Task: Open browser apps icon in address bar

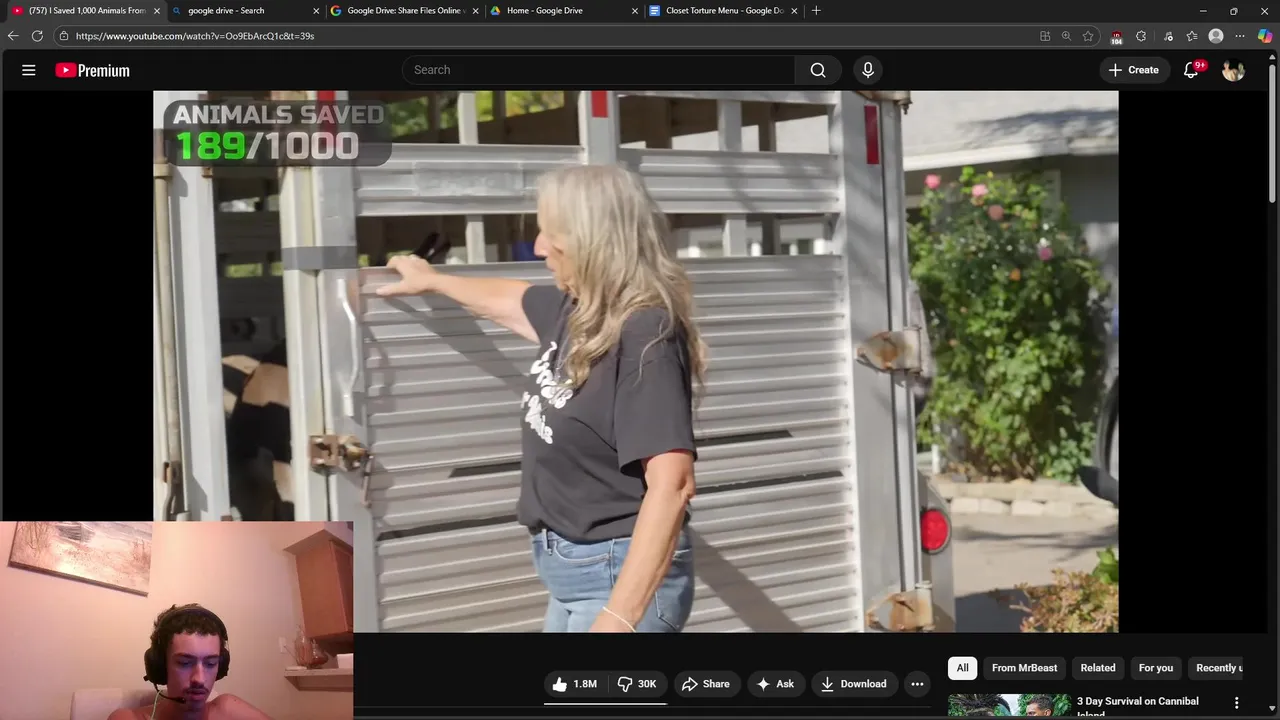Action: (1045, 36)
